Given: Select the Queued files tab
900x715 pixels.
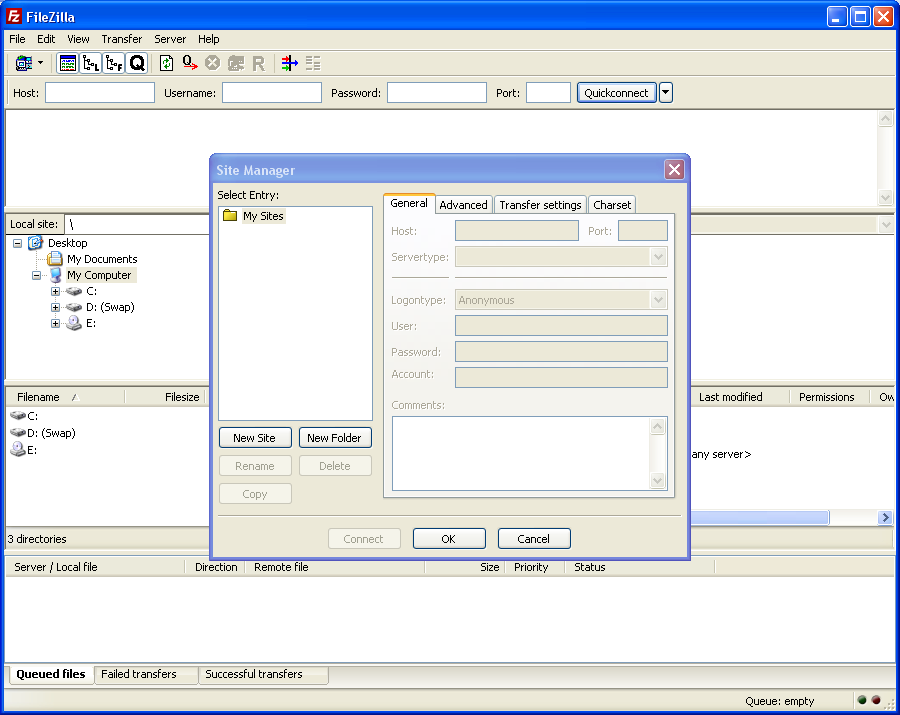Looking at the screenshot, I should (51, 674).
